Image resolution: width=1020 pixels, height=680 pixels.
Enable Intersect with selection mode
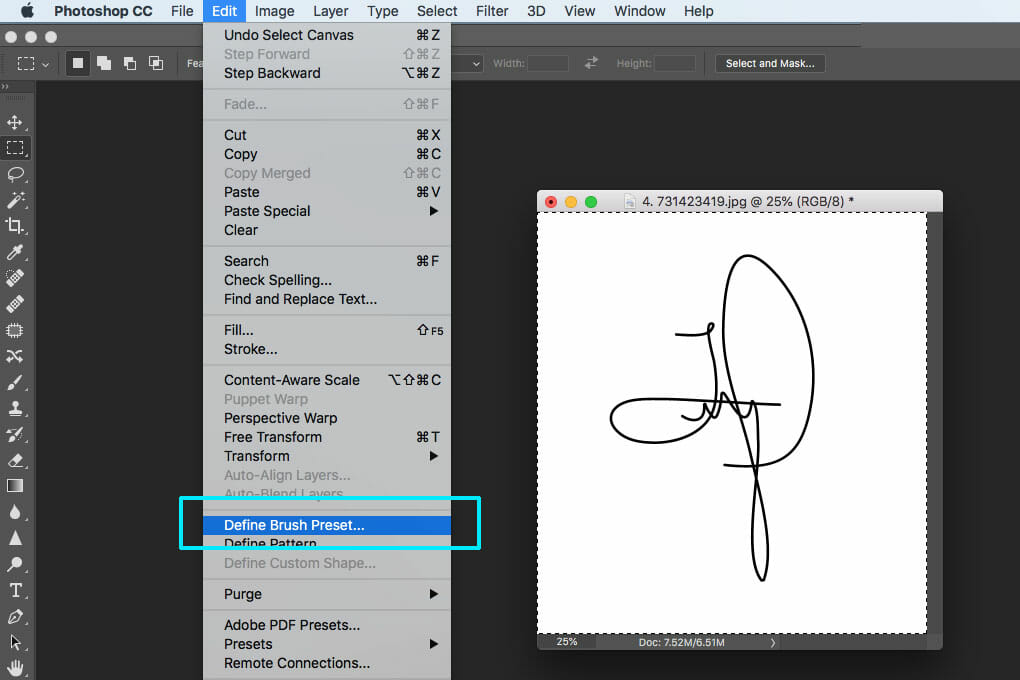click(156, 63)
